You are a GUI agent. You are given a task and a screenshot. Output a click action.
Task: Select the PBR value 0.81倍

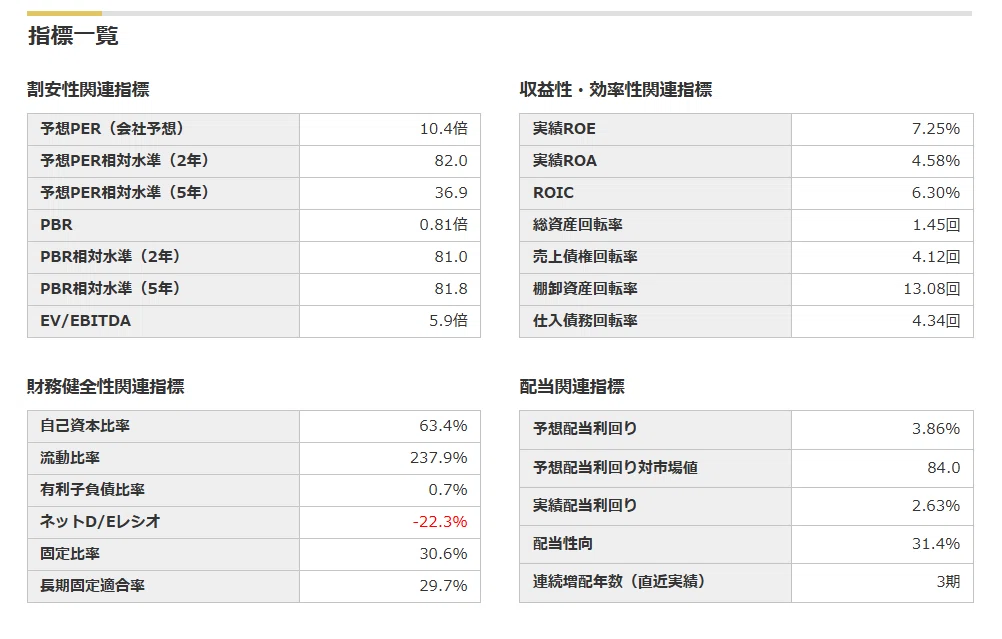[443, 225]
